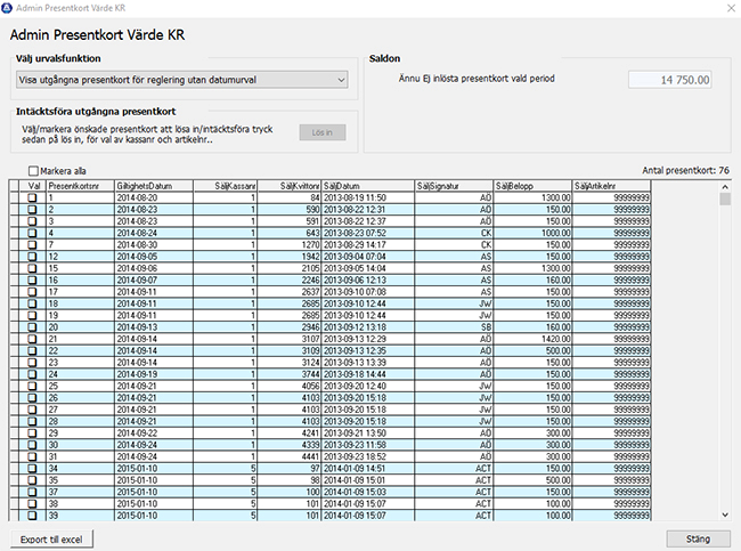This screenshot has height=551, width=741.
Task: Check the box for presentkort 34
Action: point(32,468)
